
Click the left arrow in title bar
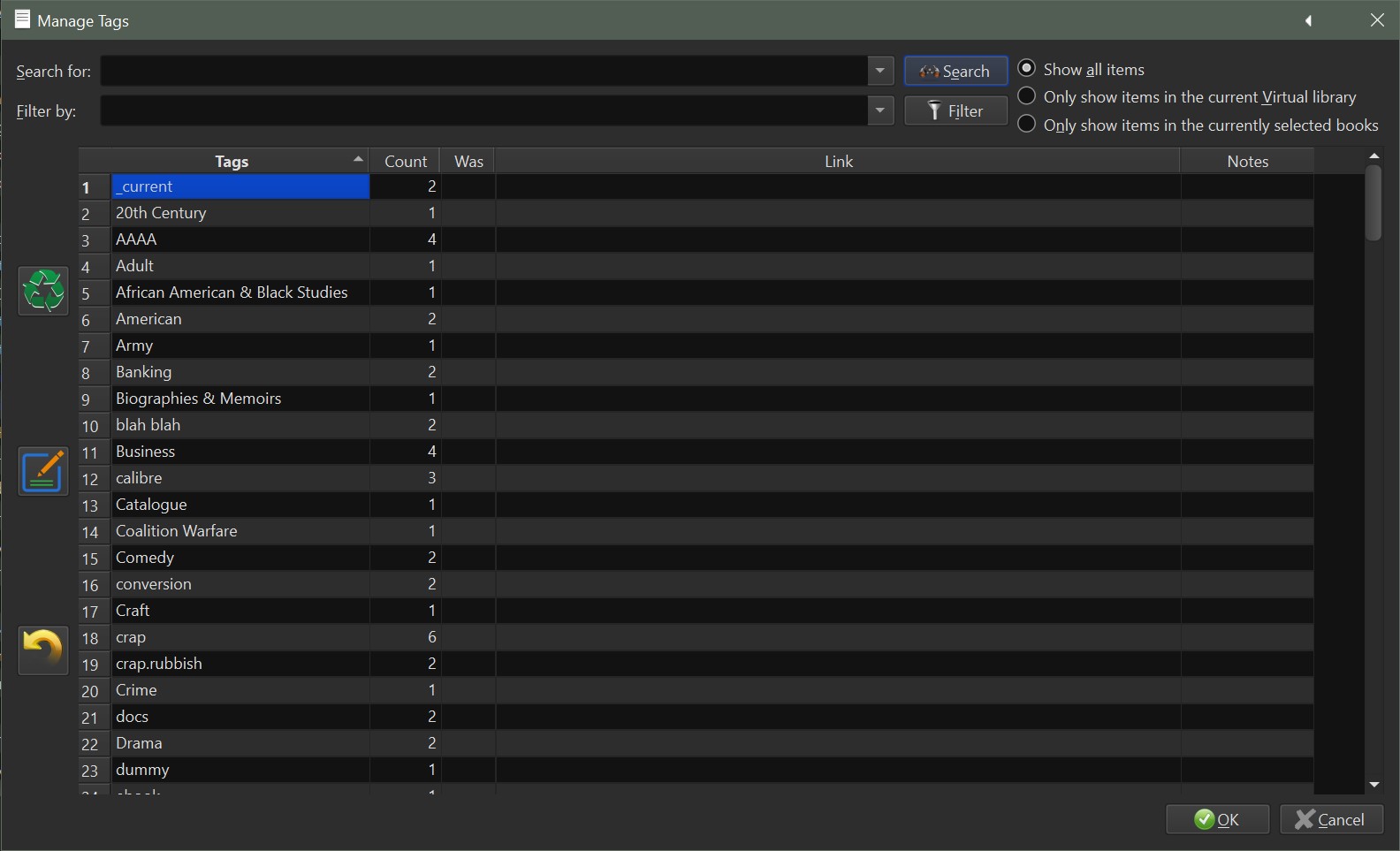pos(1308,20)
